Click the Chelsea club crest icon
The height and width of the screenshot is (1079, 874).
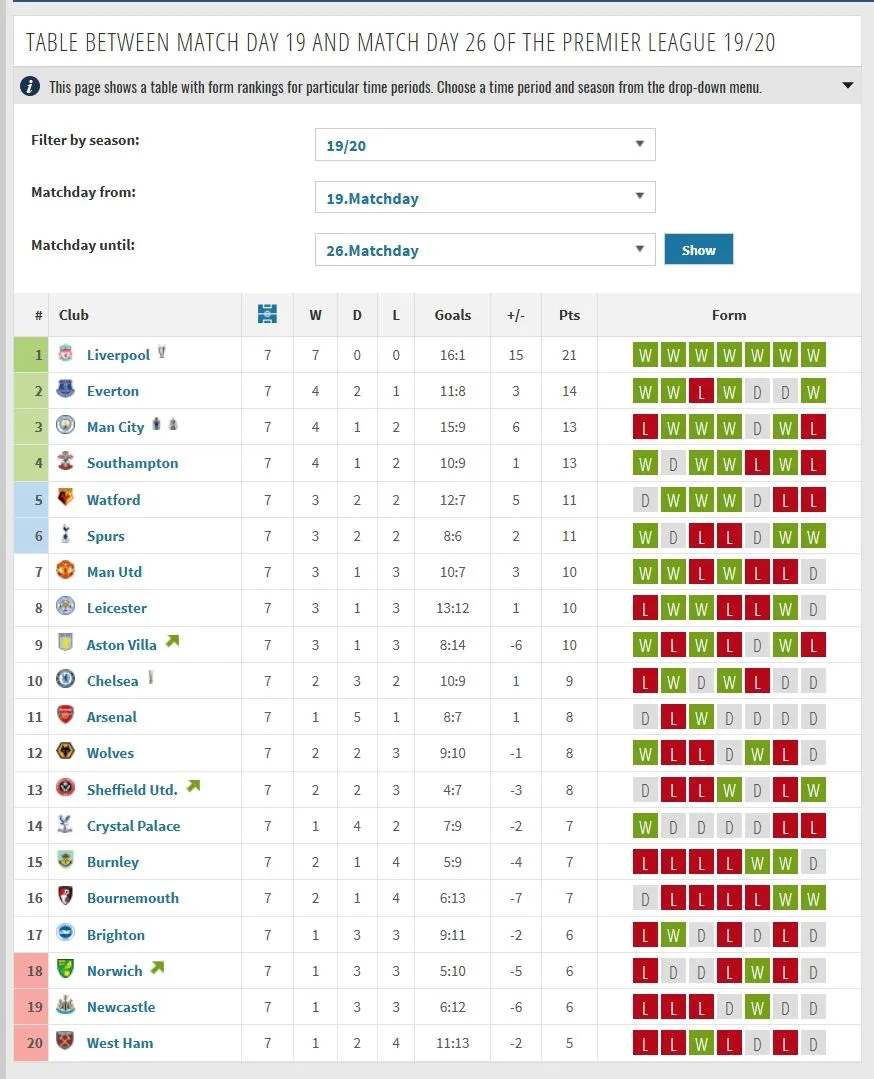65,680
